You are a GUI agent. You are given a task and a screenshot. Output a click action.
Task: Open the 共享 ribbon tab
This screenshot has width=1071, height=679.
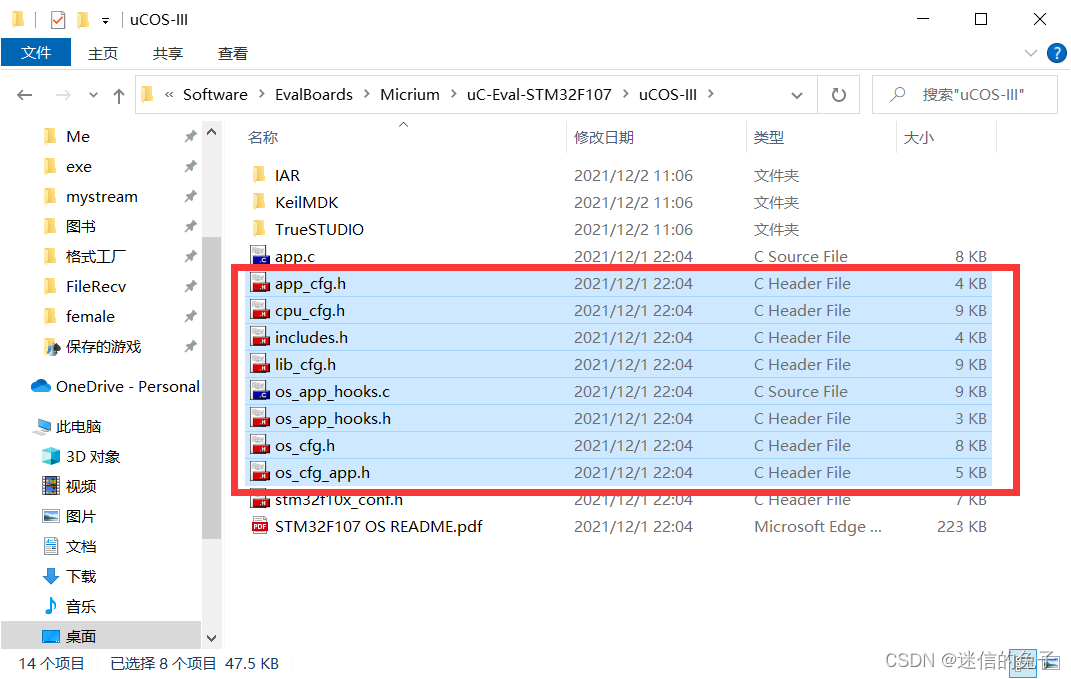point(167,53)
